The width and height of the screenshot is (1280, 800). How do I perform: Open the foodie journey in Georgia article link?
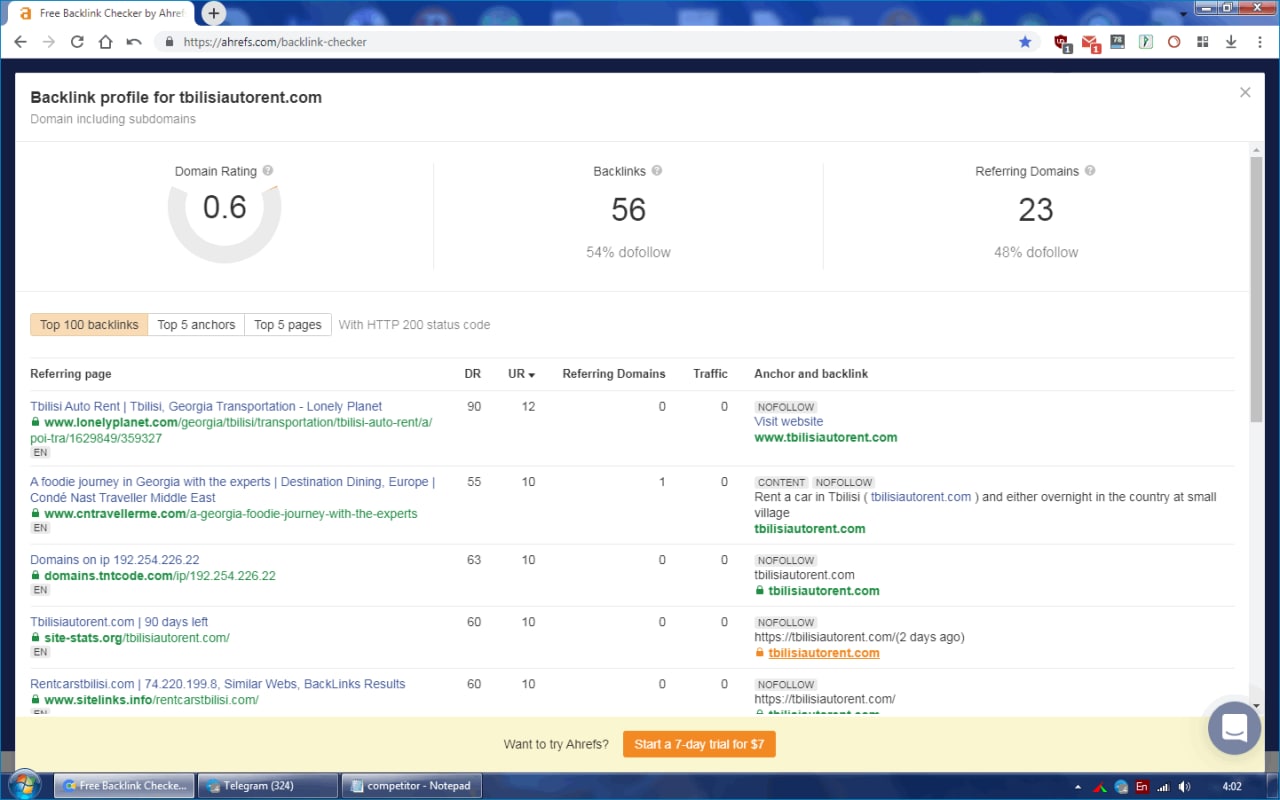[232, 490]
